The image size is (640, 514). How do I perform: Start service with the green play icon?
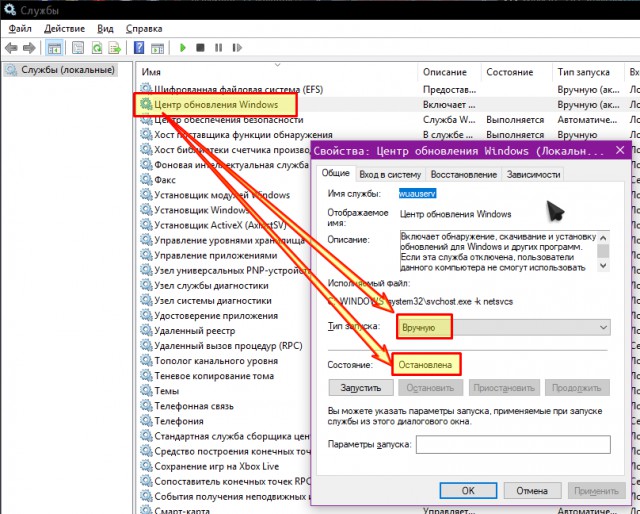183,48
